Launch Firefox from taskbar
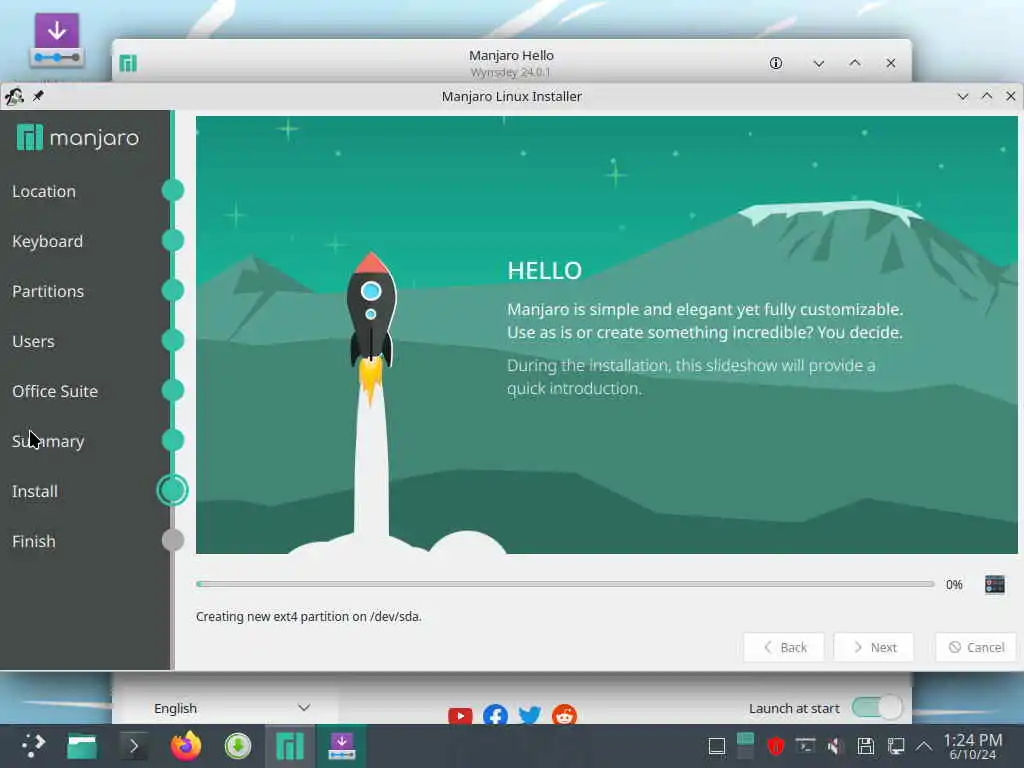Viewport: 1024px width, 768px height. [185, 746]
